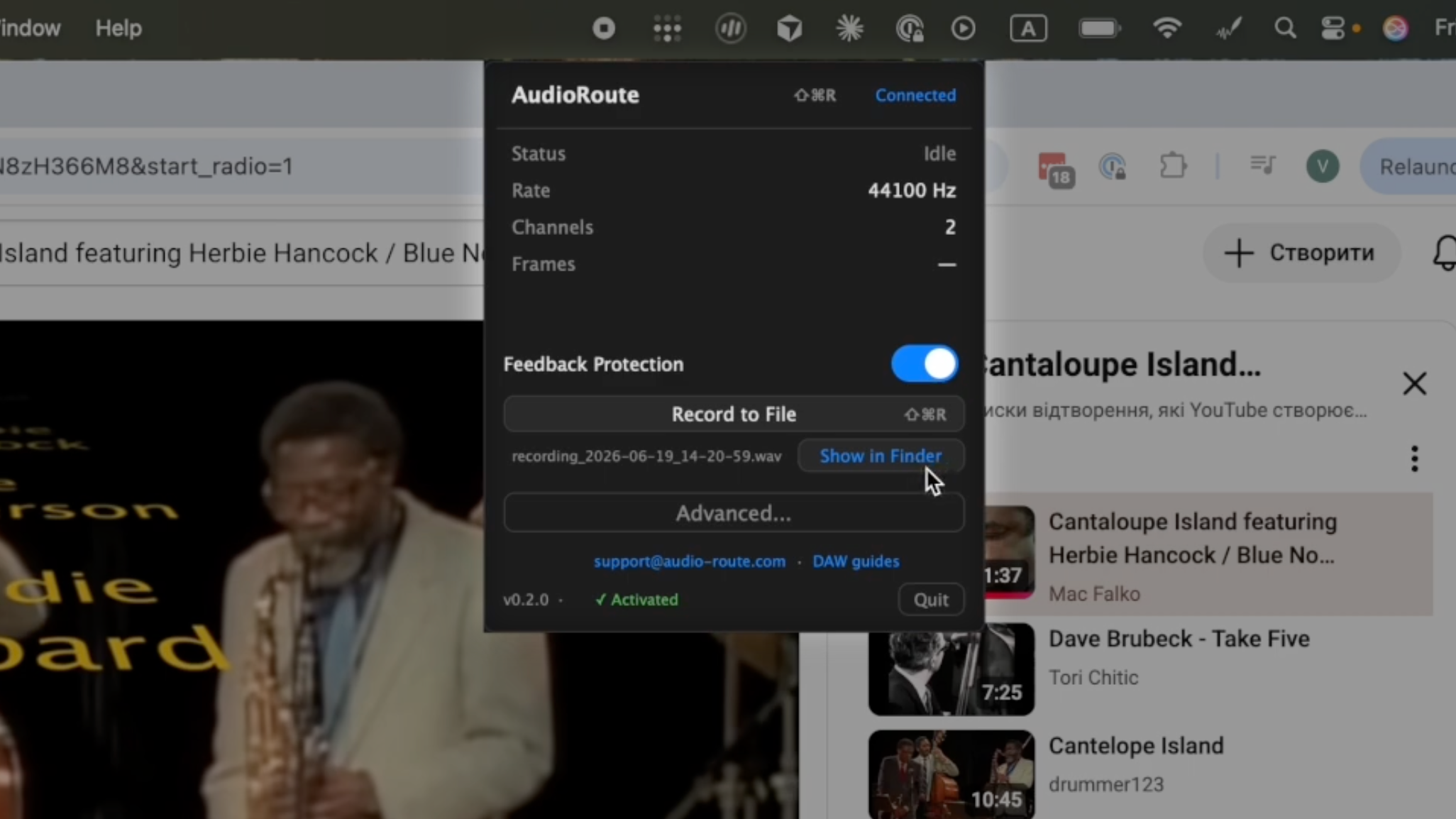Click the browser address bar URL
Screen dimensions: 1456x819
(147, 166)
